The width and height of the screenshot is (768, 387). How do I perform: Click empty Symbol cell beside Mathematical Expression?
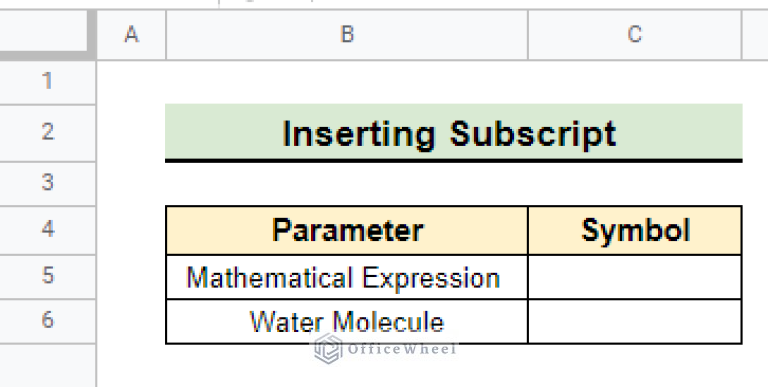click(x=635, y=277)
